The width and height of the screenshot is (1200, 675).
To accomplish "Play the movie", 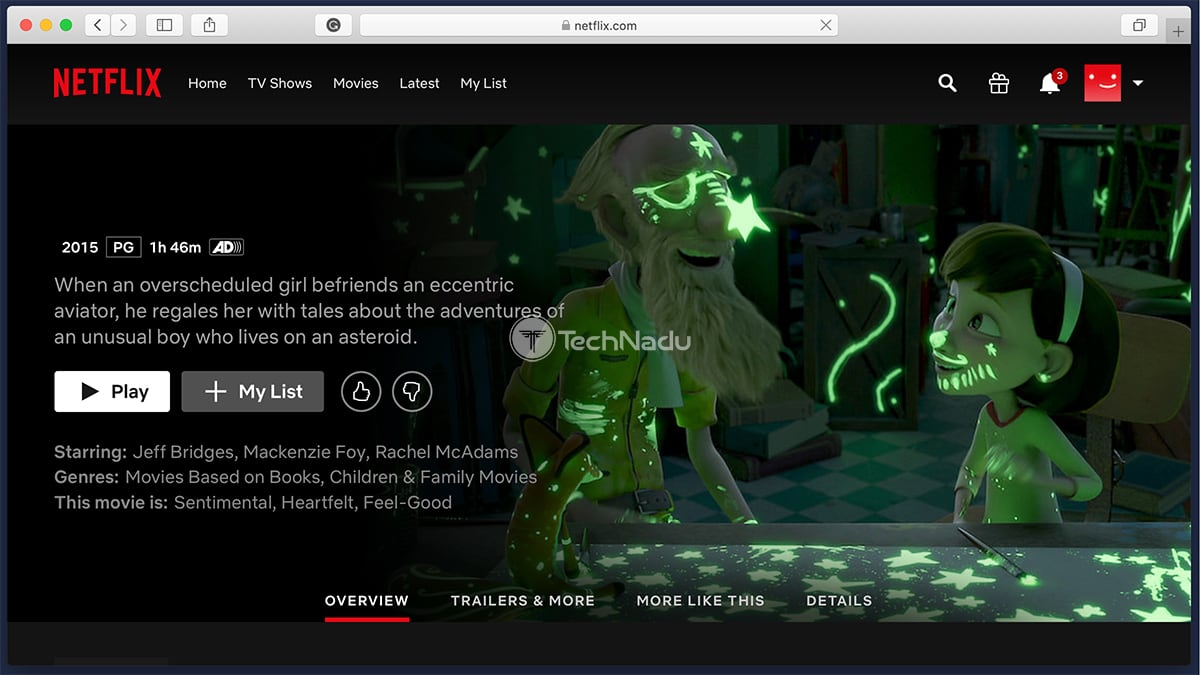I will (x=112, y=392).
